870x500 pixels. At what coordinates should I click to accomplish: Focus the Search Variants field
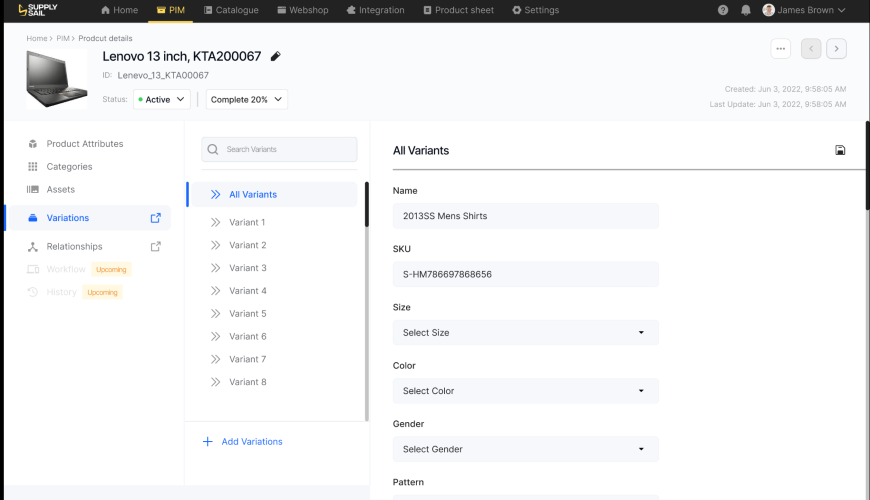(279, 149)
